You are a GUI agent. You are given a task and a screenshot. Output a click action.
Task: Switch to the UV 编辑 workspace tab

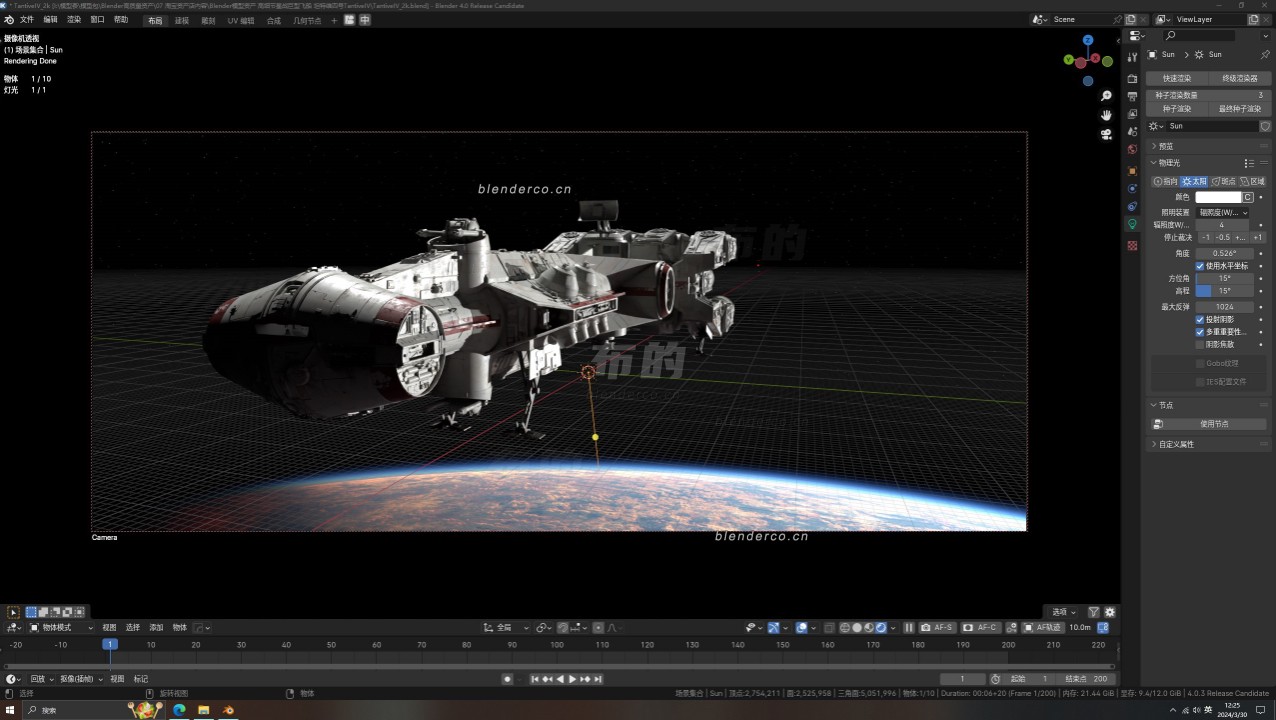pyautogui.click(x=241, y=20)
